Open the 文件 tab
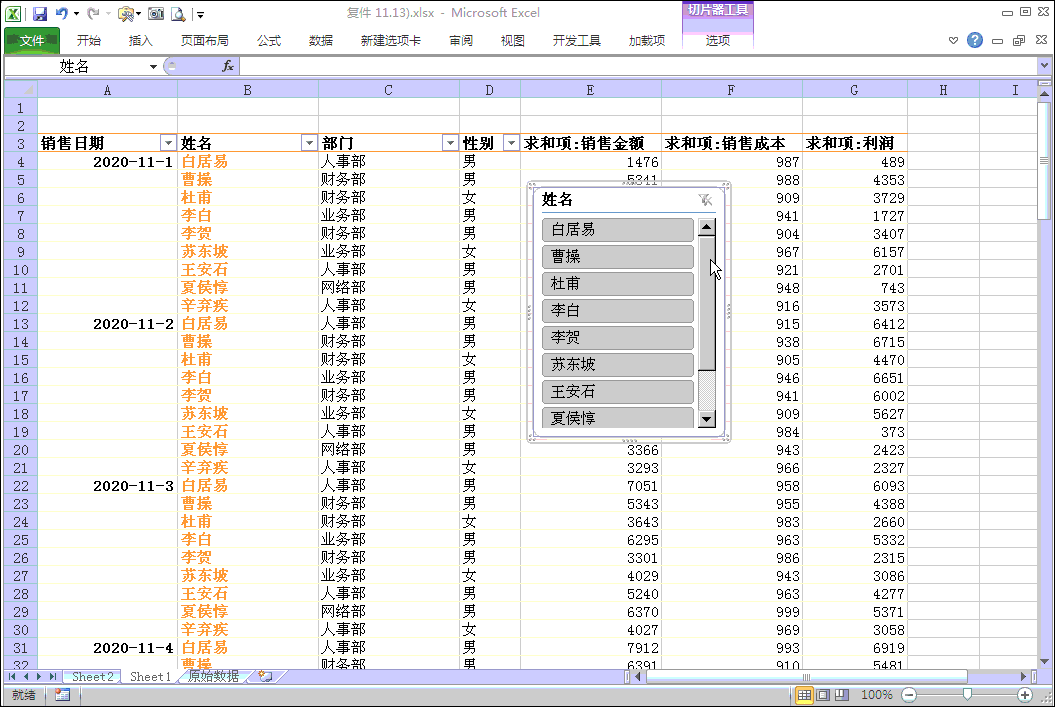This screenshot has width=1055, height=707. (32, 40)
